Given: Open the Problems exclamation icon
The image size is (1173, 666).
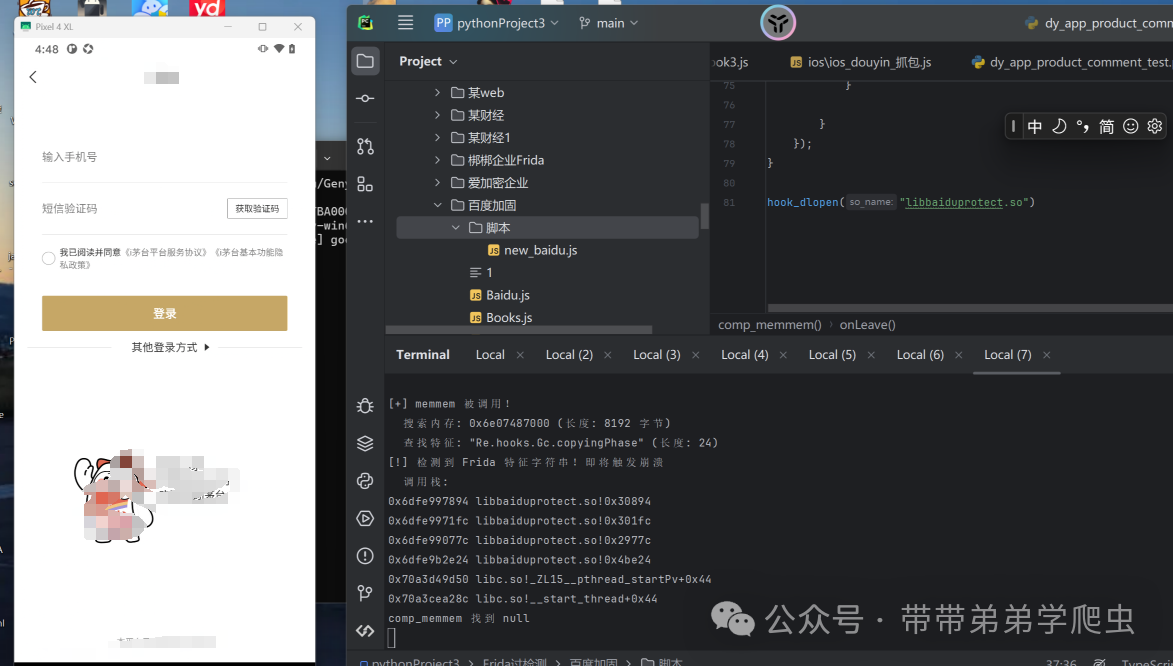Looking at the screenshot, I should (365, 555).
